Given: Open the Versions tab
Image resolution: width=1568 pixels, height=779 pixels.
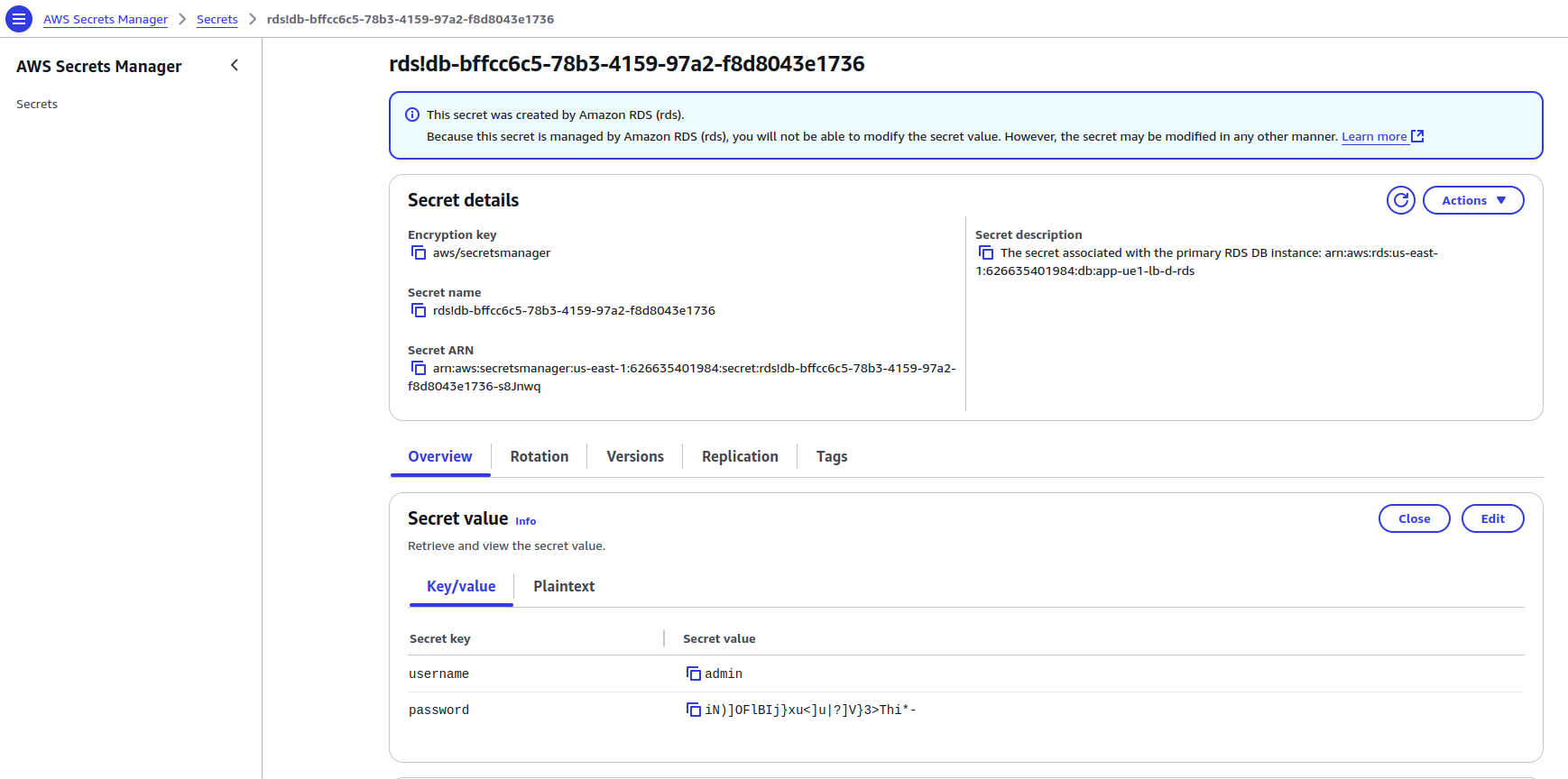Looking at the screenshot, I should click(635, 456).
